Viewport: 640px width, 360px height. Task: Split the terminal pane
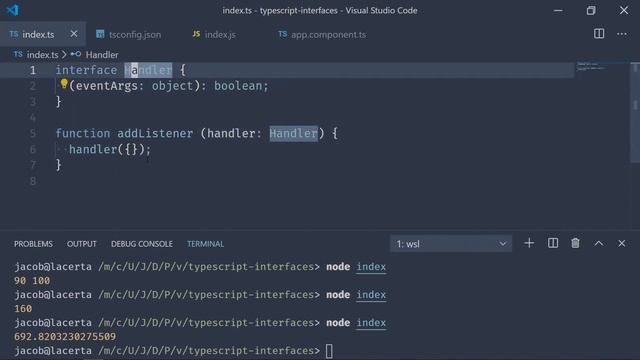553,243
